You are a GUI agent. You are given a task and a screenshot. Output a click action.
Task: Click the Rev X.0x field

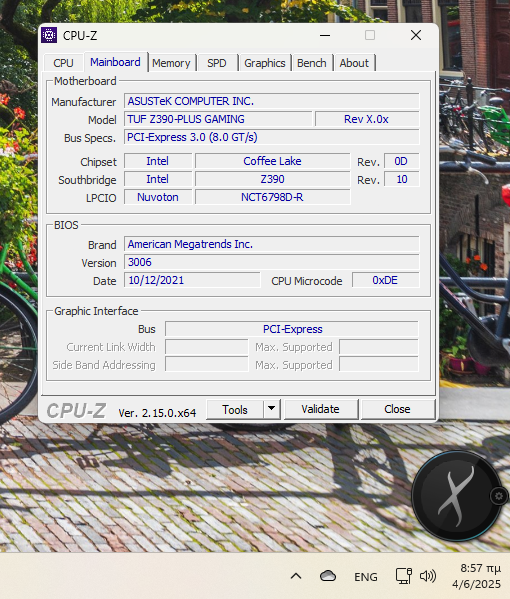(x=367, y=119)
